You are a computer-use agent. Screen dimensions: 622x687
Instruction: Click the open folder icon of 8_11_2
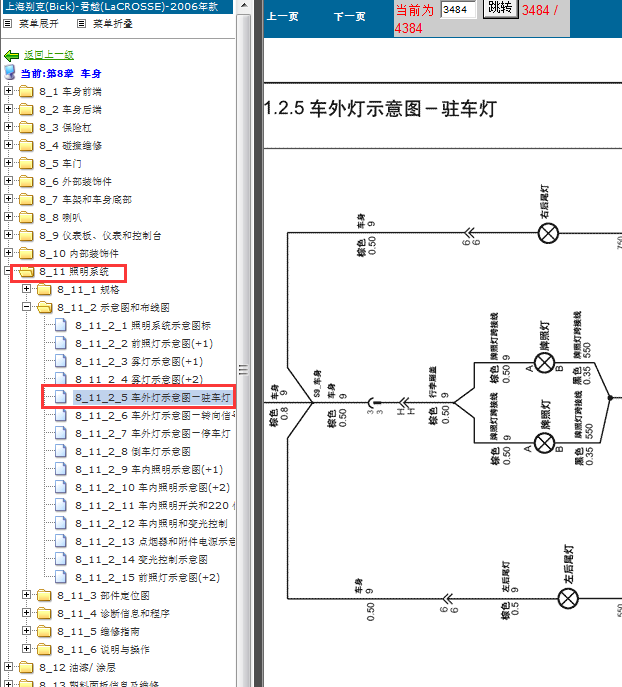point(45,308)
